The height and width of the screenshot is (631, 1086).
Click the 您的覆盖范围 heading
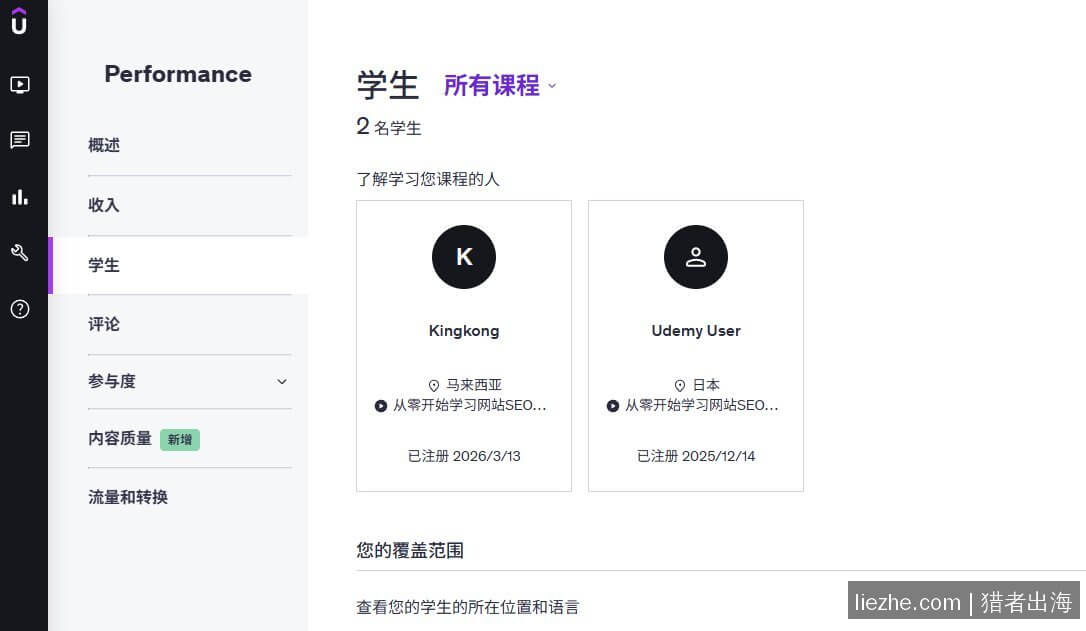(410, 551)
